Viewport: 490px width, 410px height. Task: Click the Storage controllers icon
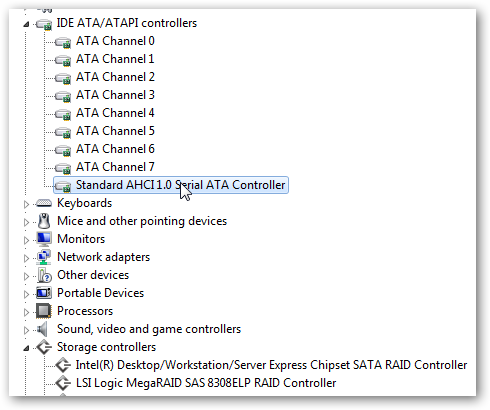coord(44,347)
